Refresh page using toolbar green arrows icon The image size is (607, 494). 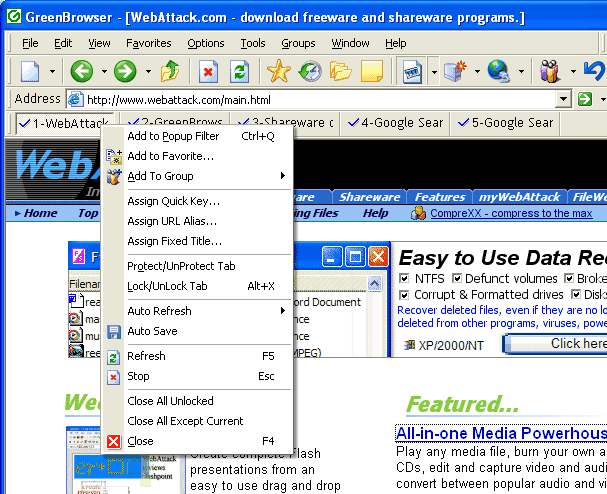tap(239, 71)
